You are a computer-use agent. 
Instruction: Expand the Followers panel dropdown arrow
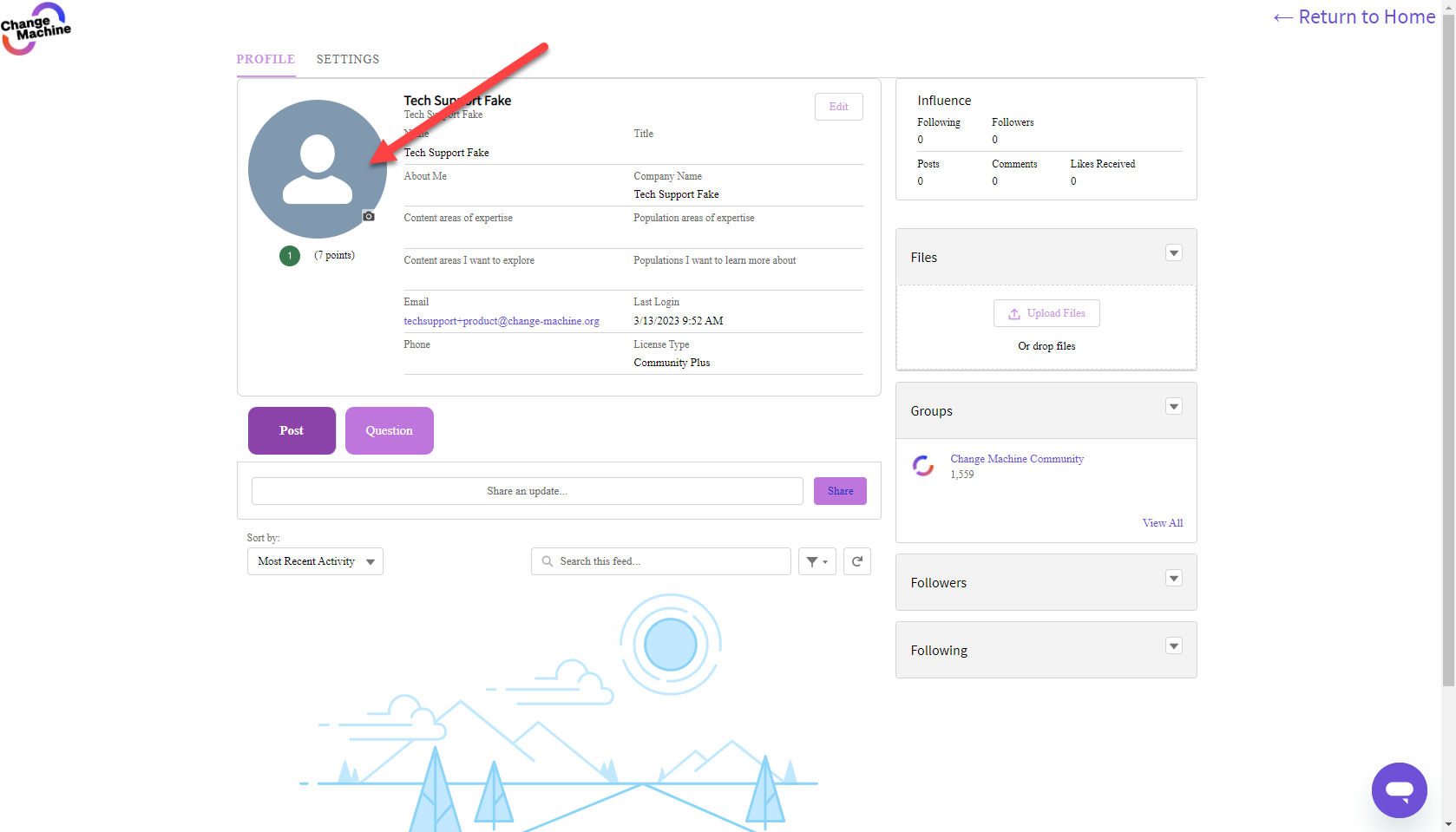tap(1174, 579)
